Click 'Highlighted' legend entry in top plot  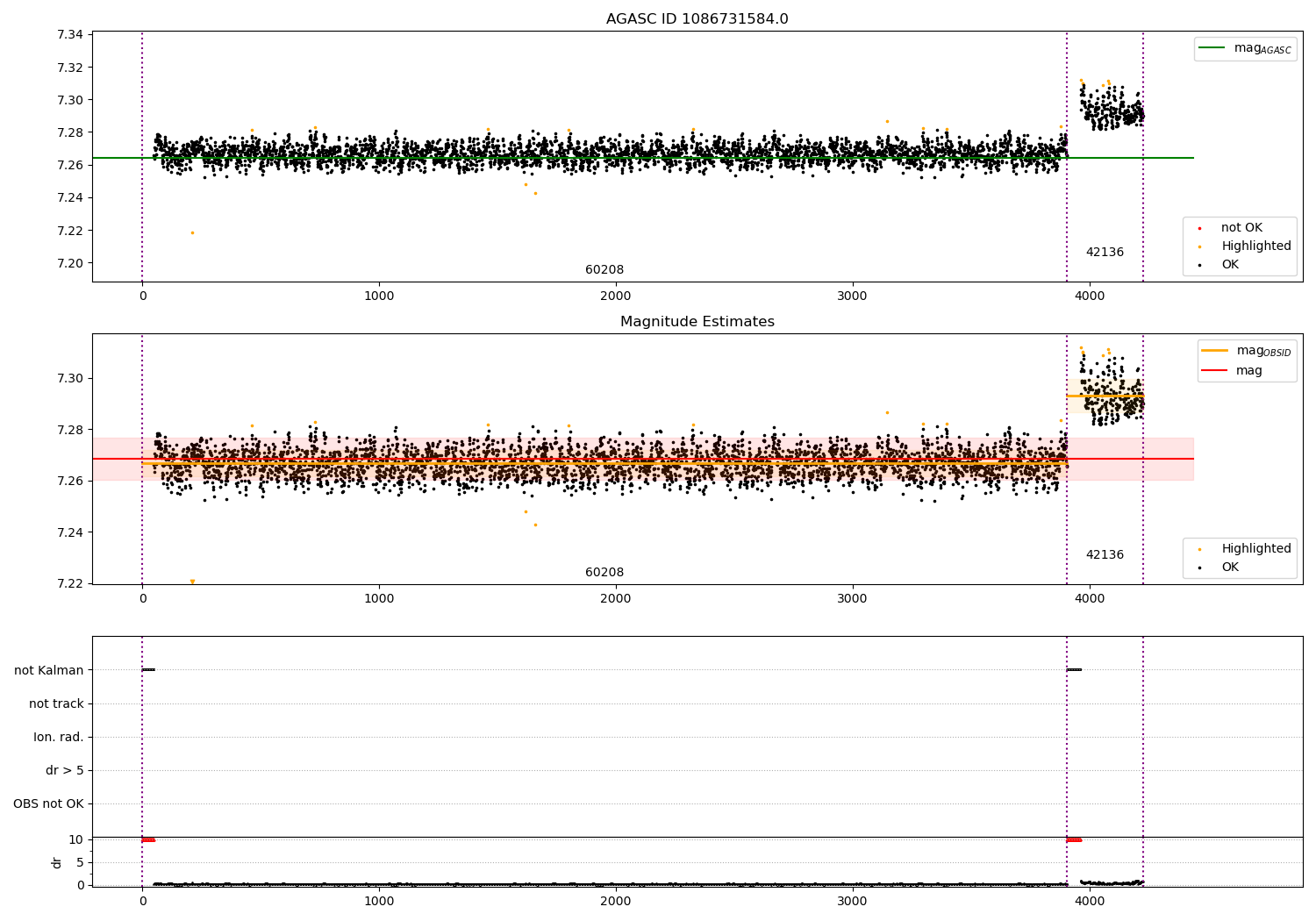click(1255, 246)
